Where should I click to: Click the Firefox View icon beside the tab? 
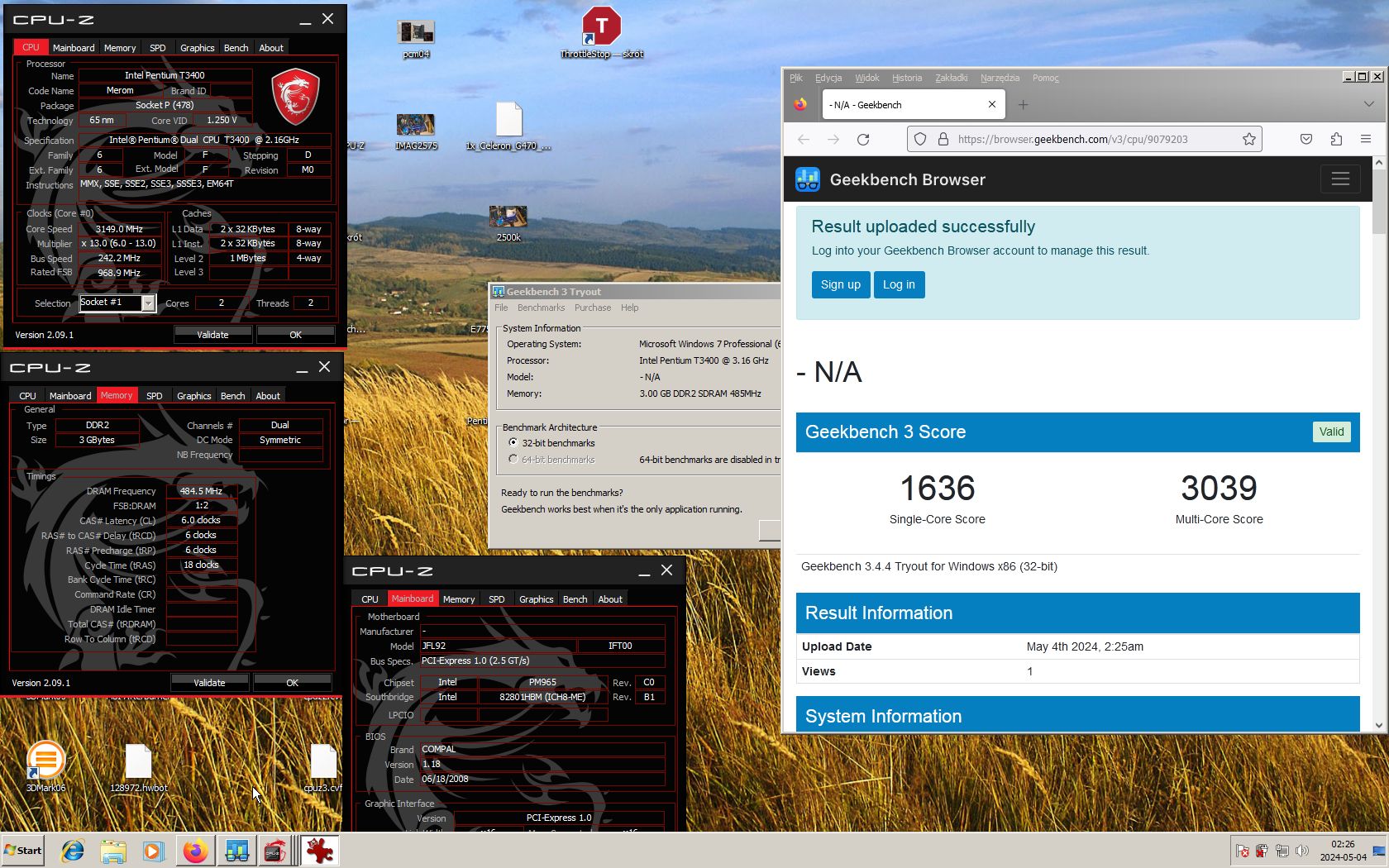(800, 105)
